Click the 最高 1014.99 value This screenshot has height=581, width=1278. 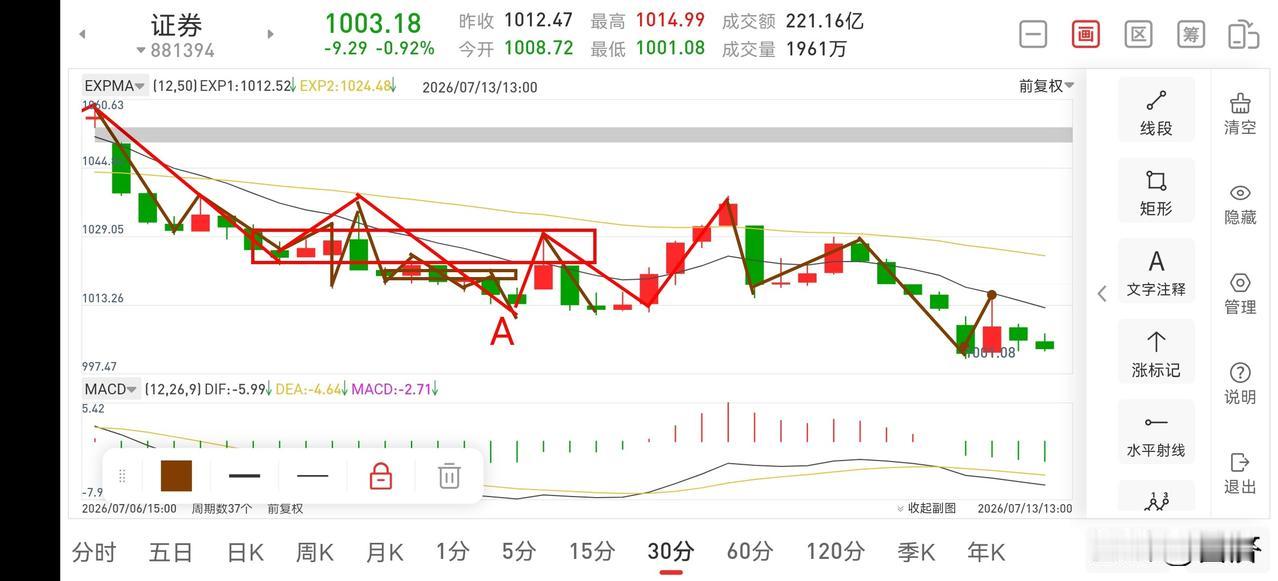click(x=647, y=21)
